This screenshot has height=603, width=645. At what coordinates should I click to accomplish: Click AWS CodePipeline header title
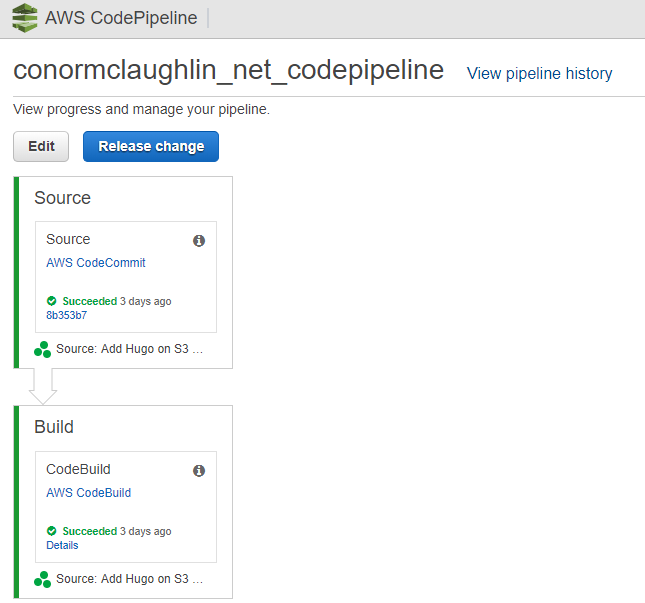click(x=121, y=18)
